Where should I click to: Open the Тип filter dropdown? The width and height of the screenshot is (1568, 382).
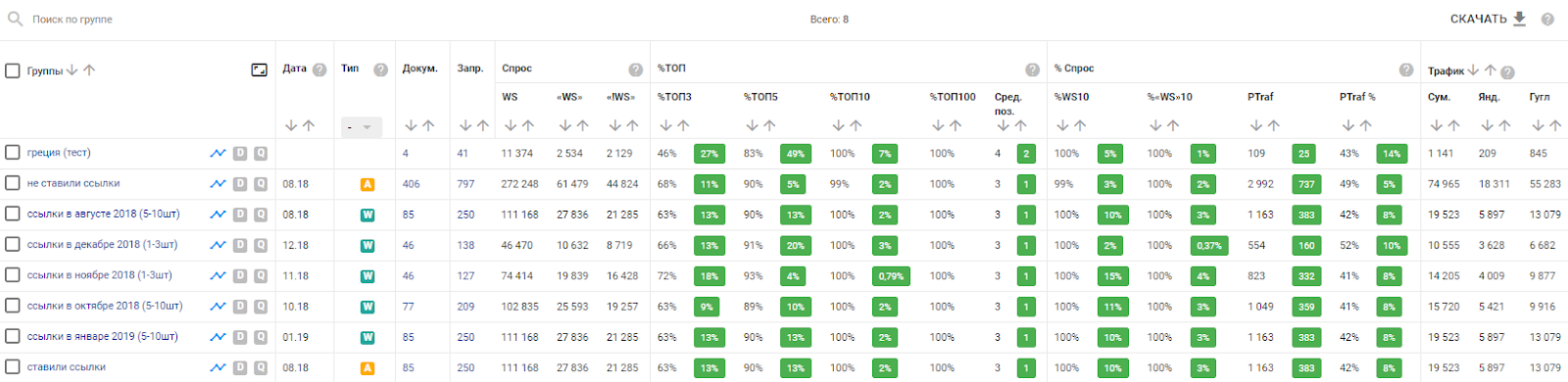(x=360, y=127)
